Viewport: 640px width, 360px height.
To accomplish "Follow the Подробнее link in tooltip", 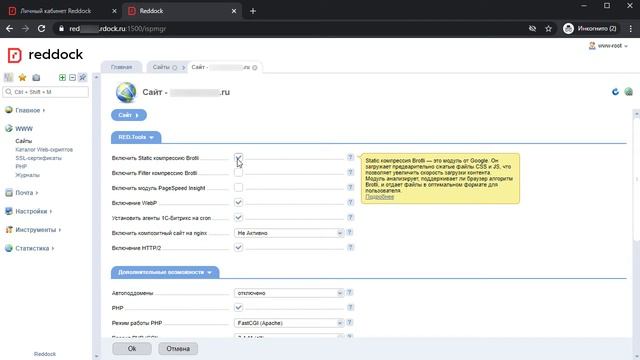I will [380, 197].
